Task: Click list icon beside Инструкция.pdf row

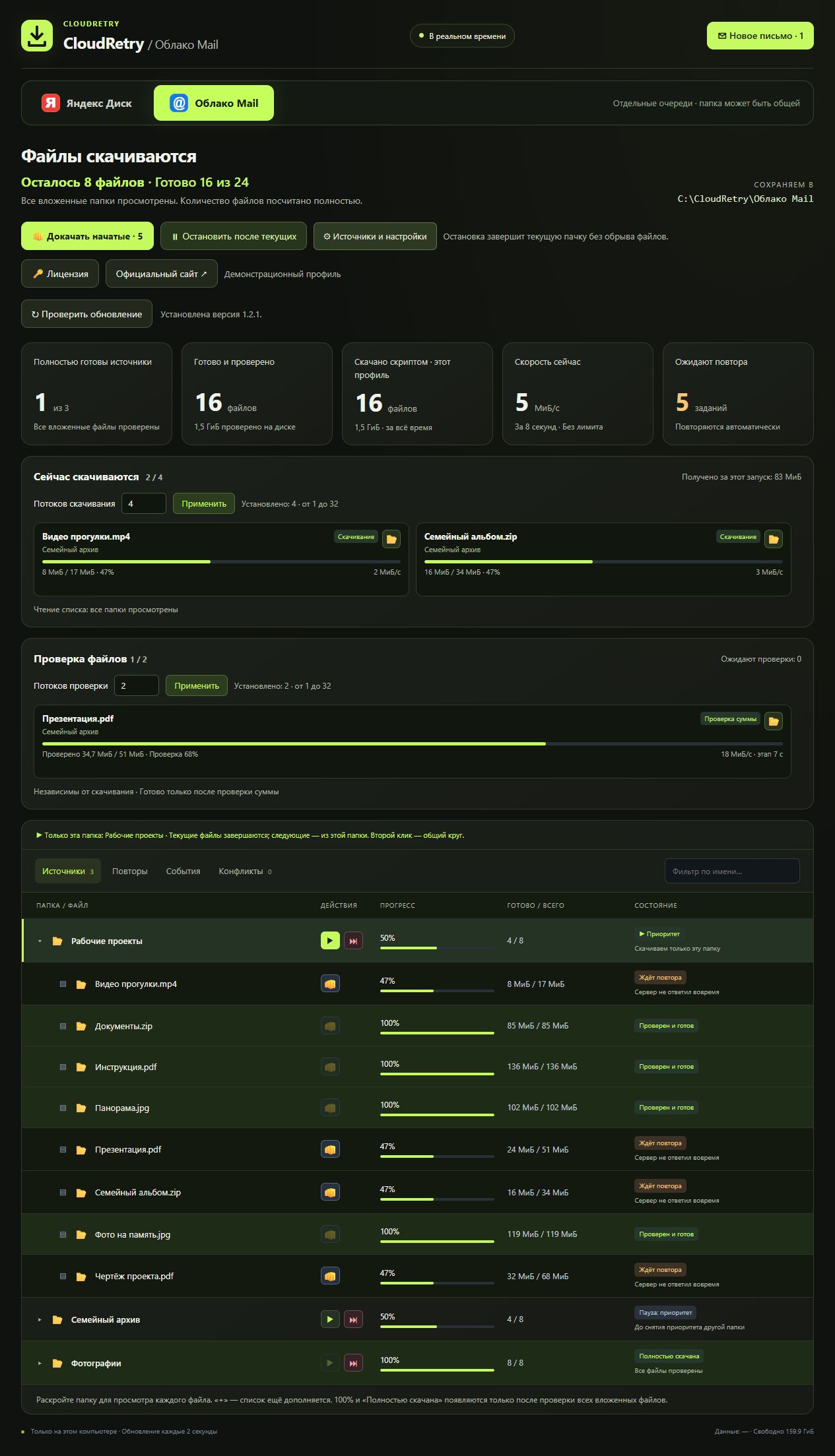Action: tap(63, 1067)
